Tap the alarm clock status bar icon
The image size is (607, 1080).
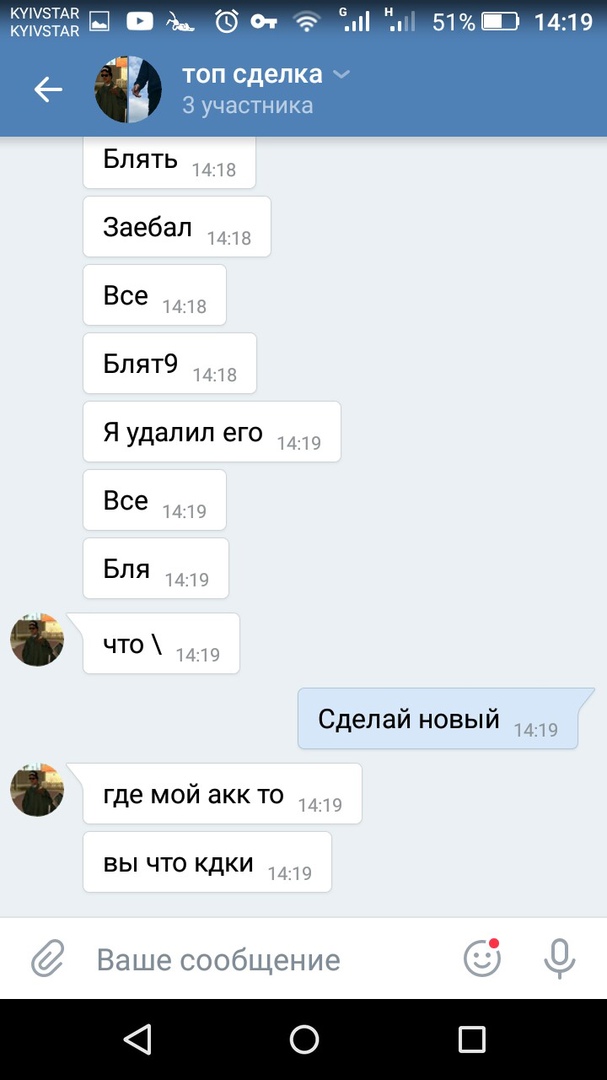[x=226, y=22]
